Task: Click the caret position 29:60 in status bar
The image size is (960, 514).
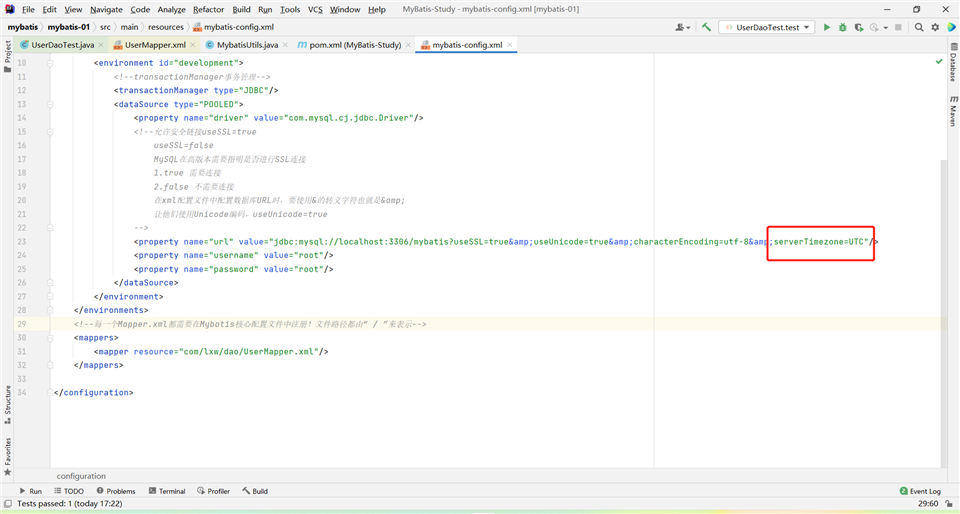Action: (x=928, y=504)
